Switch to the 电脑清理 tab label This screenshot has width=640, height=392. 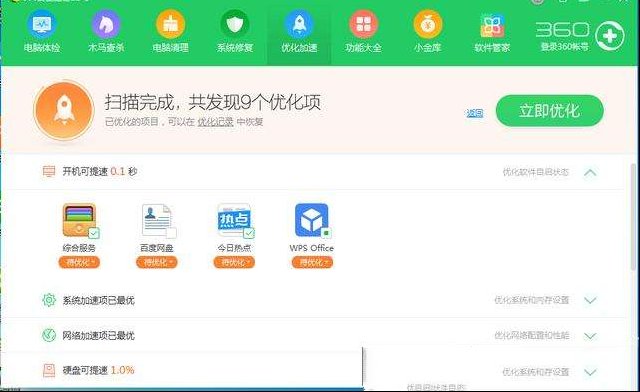[x=170, y=48]
